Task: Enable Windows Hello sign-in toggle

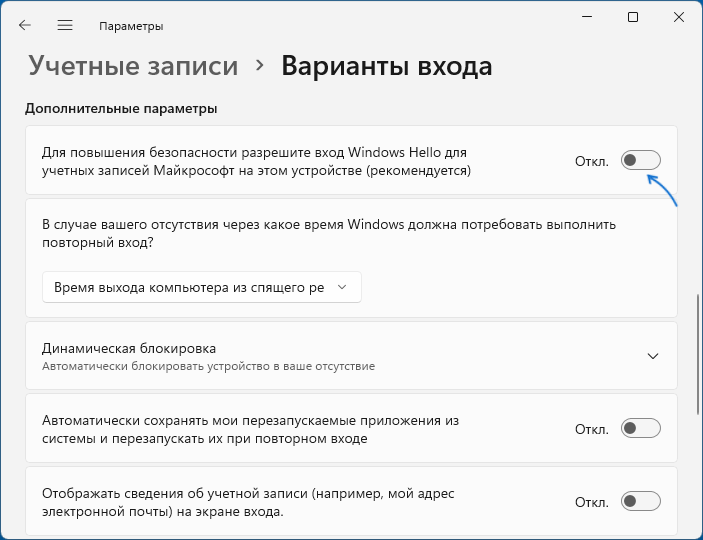Action: [x=641, y=160]
